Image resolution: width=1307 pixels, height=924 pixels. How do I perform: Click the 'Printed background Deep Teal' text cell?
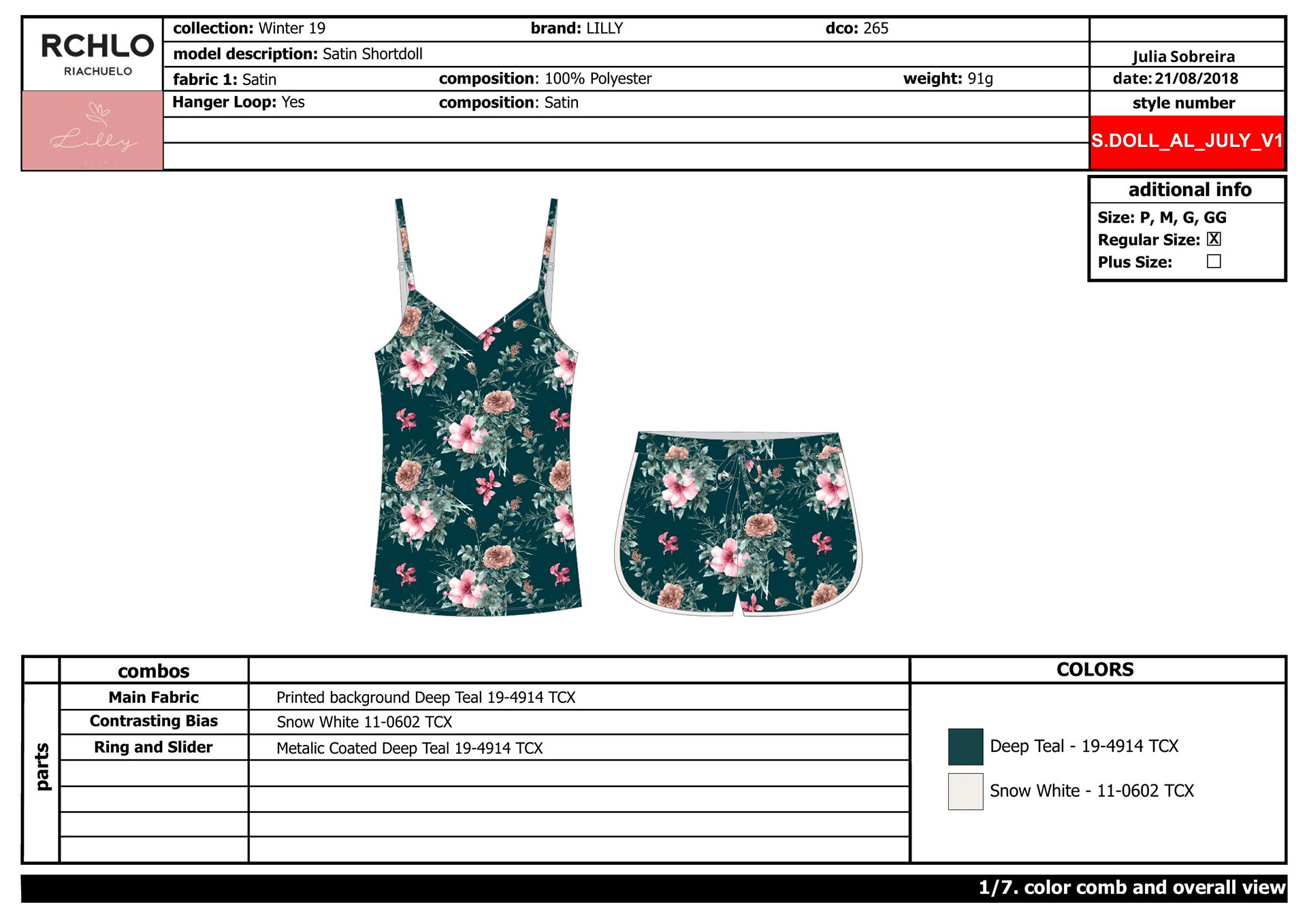coord(425,697)
